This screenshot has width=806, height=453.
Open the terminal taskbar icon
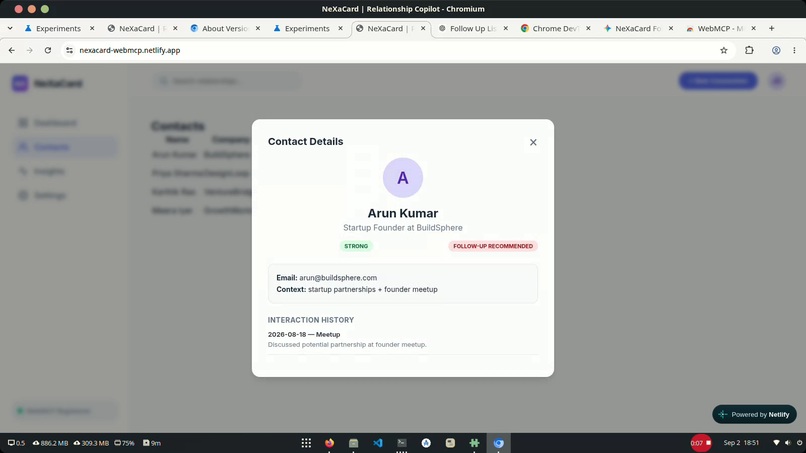coord(402,443)
